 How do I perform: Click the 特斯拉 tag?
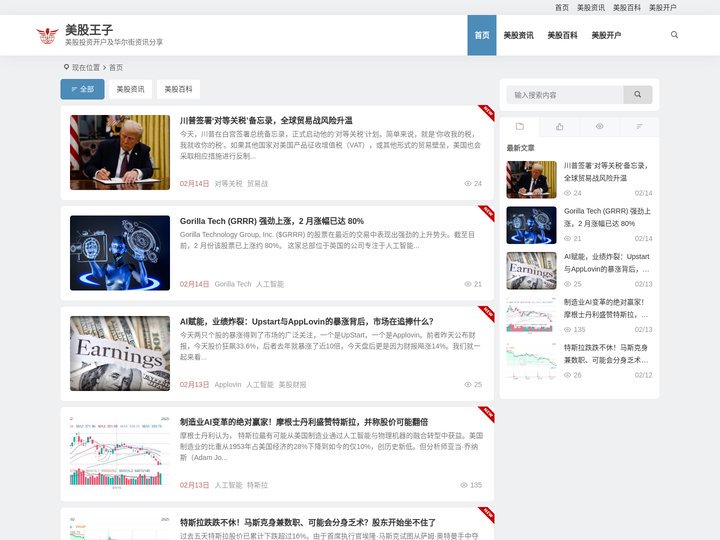[x=257, y=485]
